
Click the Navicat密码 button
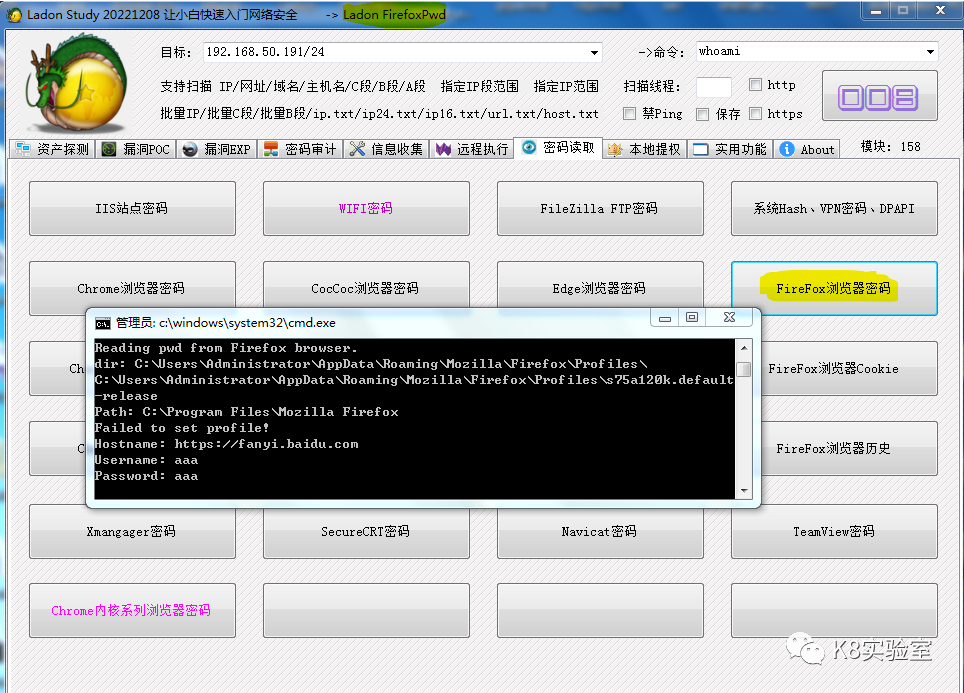[x=600, y=533]
